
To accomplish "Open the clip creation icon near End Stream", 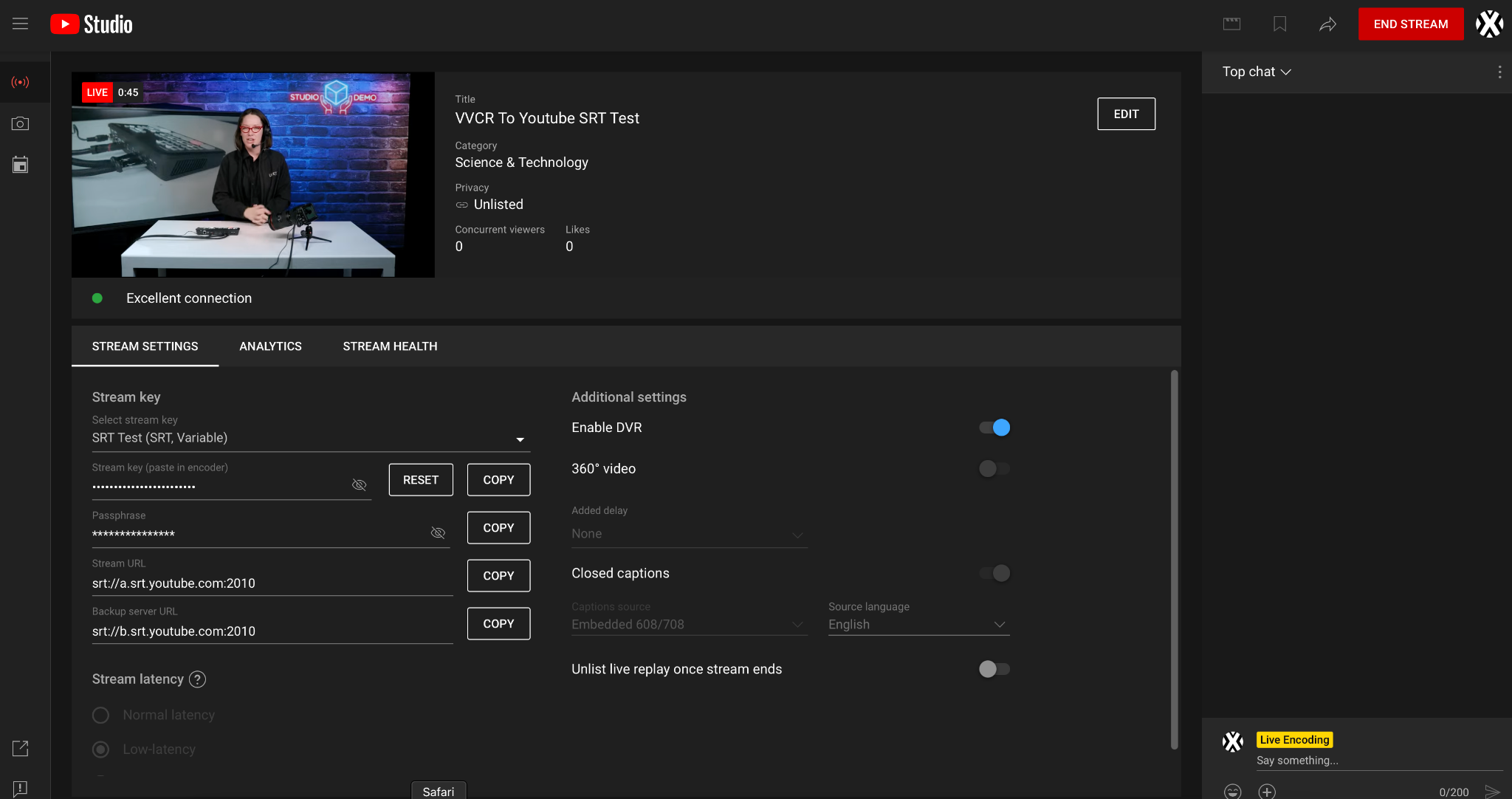I will coord(1232,24).
